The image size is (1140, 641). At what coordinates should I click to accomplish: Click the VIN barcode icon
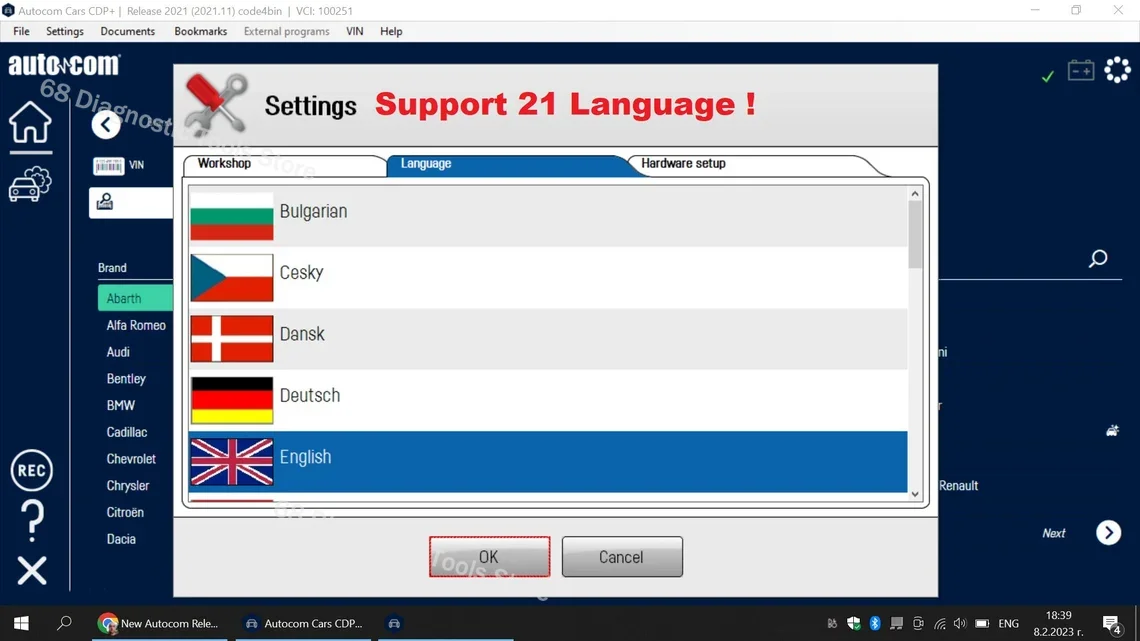[108, 166]
